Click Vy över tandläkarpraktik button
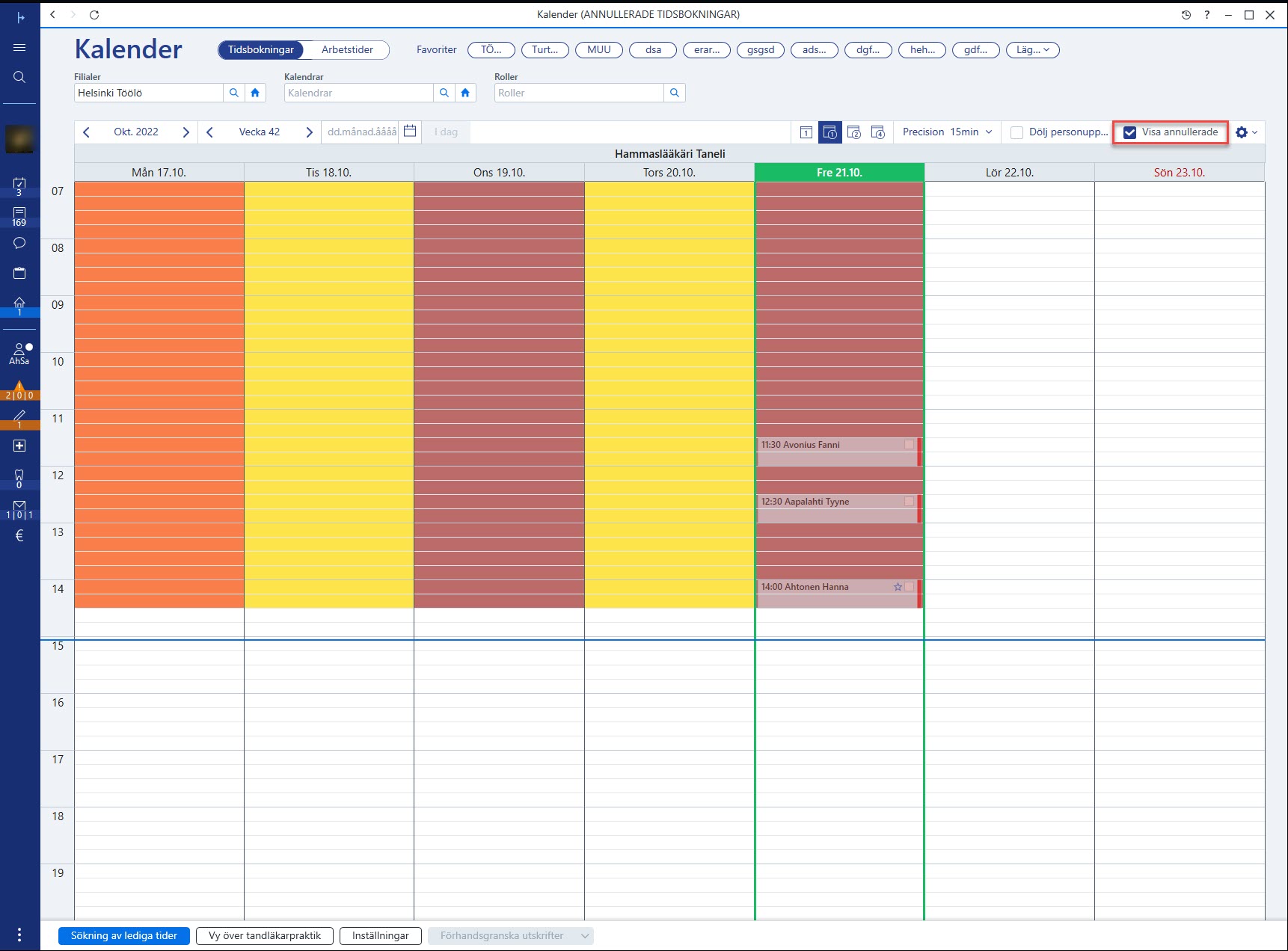 pos(265,935)
